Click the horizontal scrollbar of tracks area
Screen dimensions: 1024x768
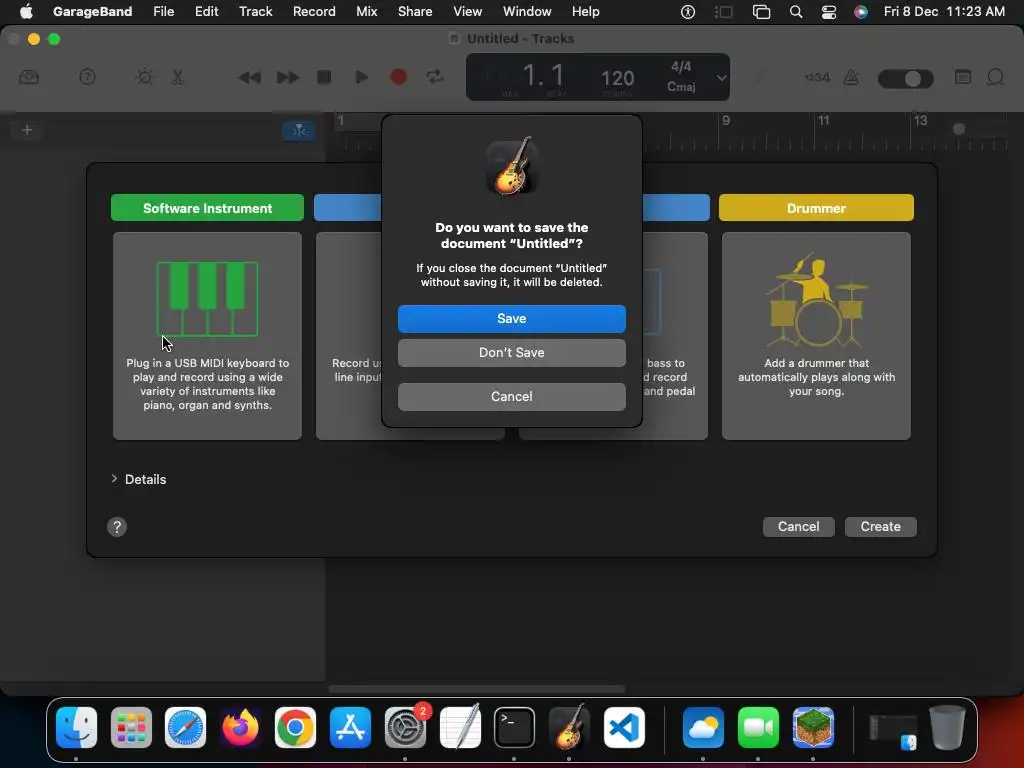coord(477,688)
